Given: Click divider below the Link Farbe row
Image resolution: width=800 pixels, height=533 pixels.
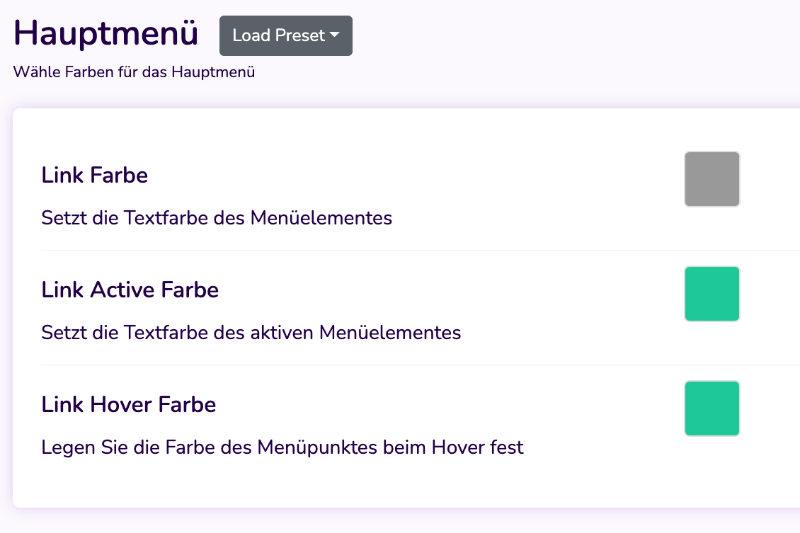Looking at the screenshot, I should click(420, 250).
